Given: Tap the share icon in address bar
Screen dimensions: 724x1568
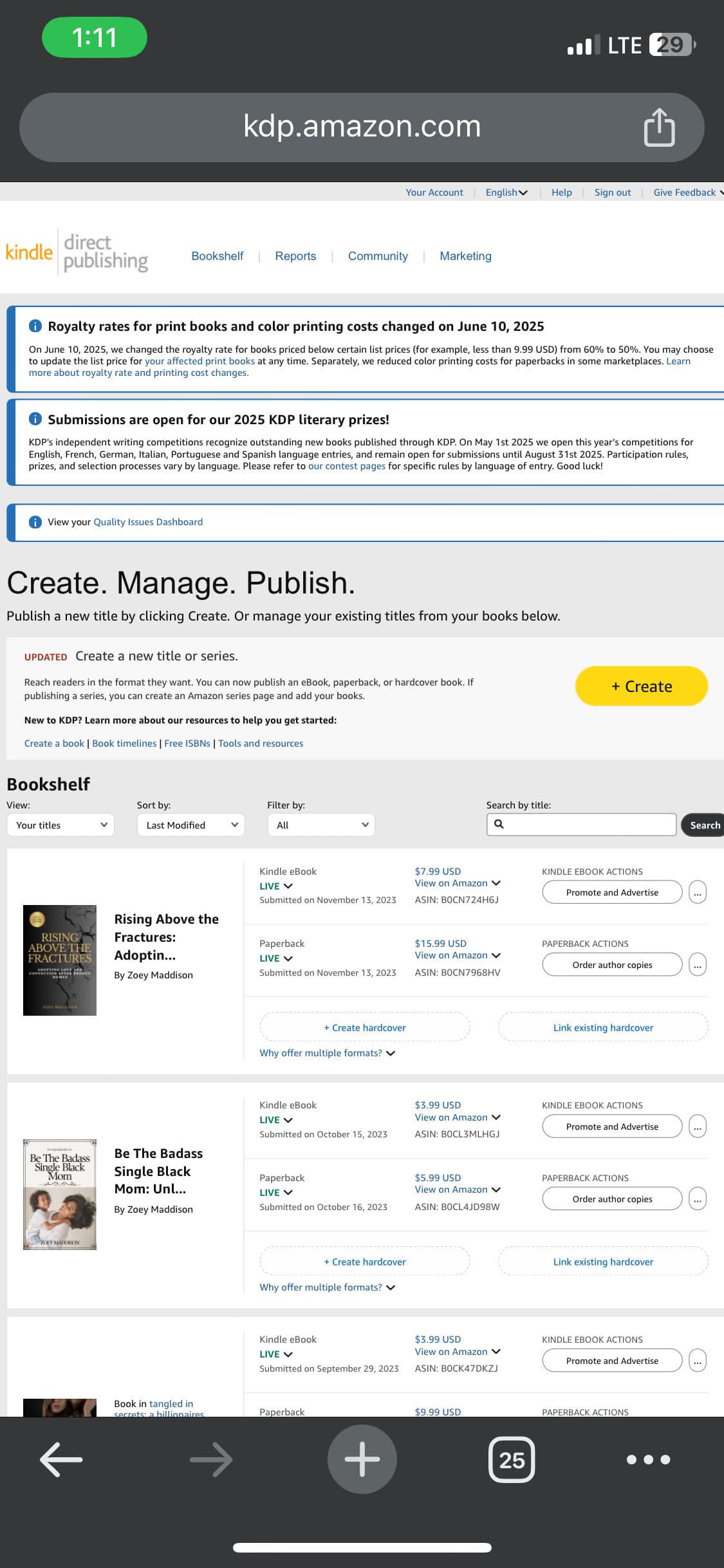Looking at the screenshot, I should click(659, 127).
